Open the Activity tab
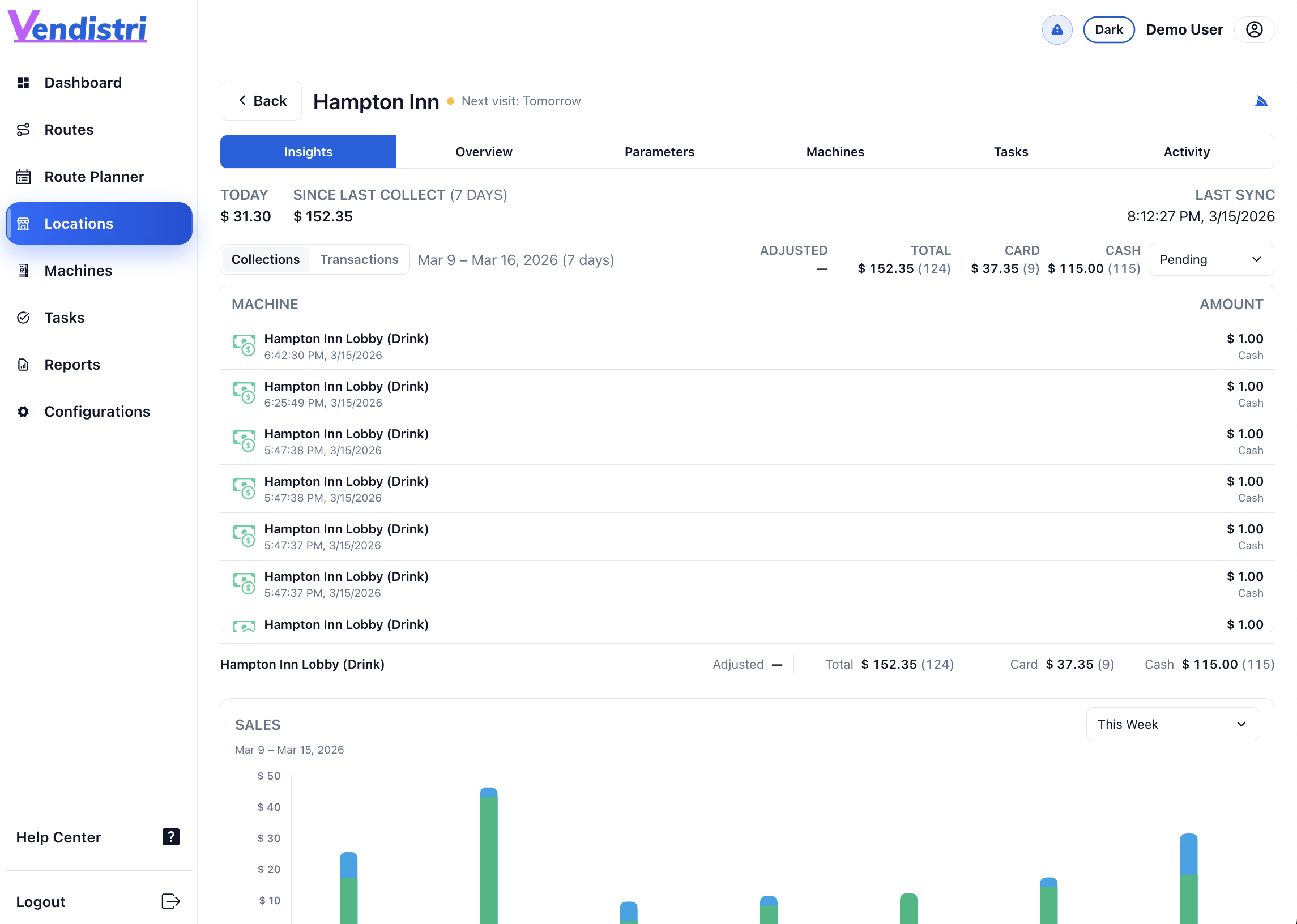 tap(1187, 151)
